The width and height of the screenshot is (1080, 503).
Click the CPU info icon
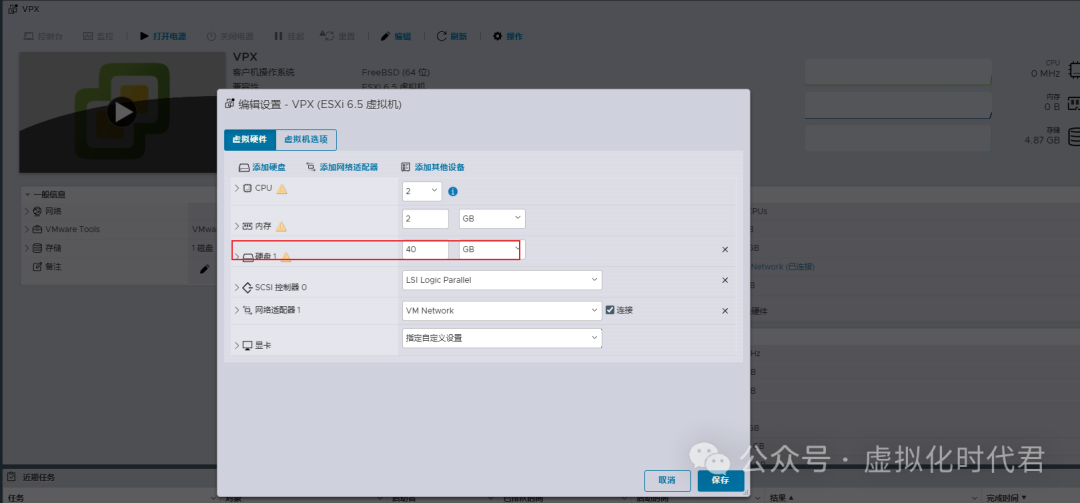click(453, 192)
